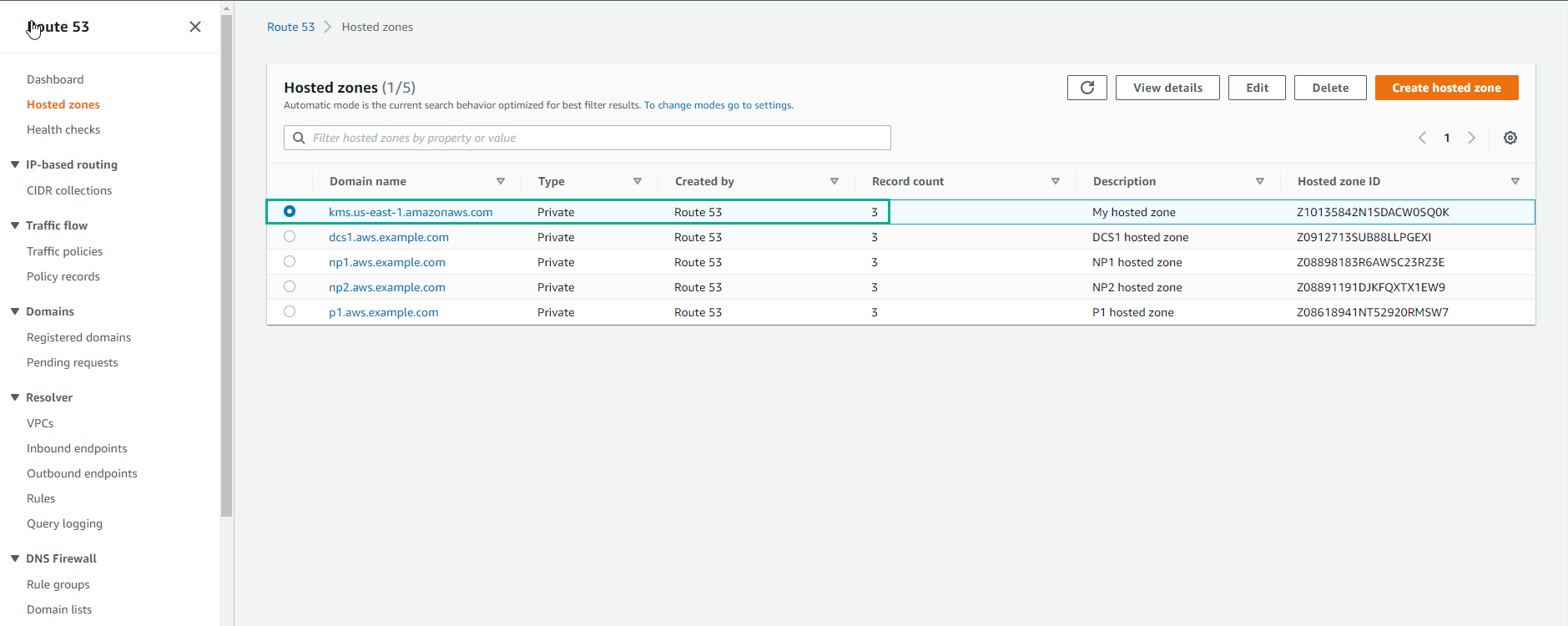
Task: Sort by Hosted zone ID column arrow
Action: pos(1515,181)
